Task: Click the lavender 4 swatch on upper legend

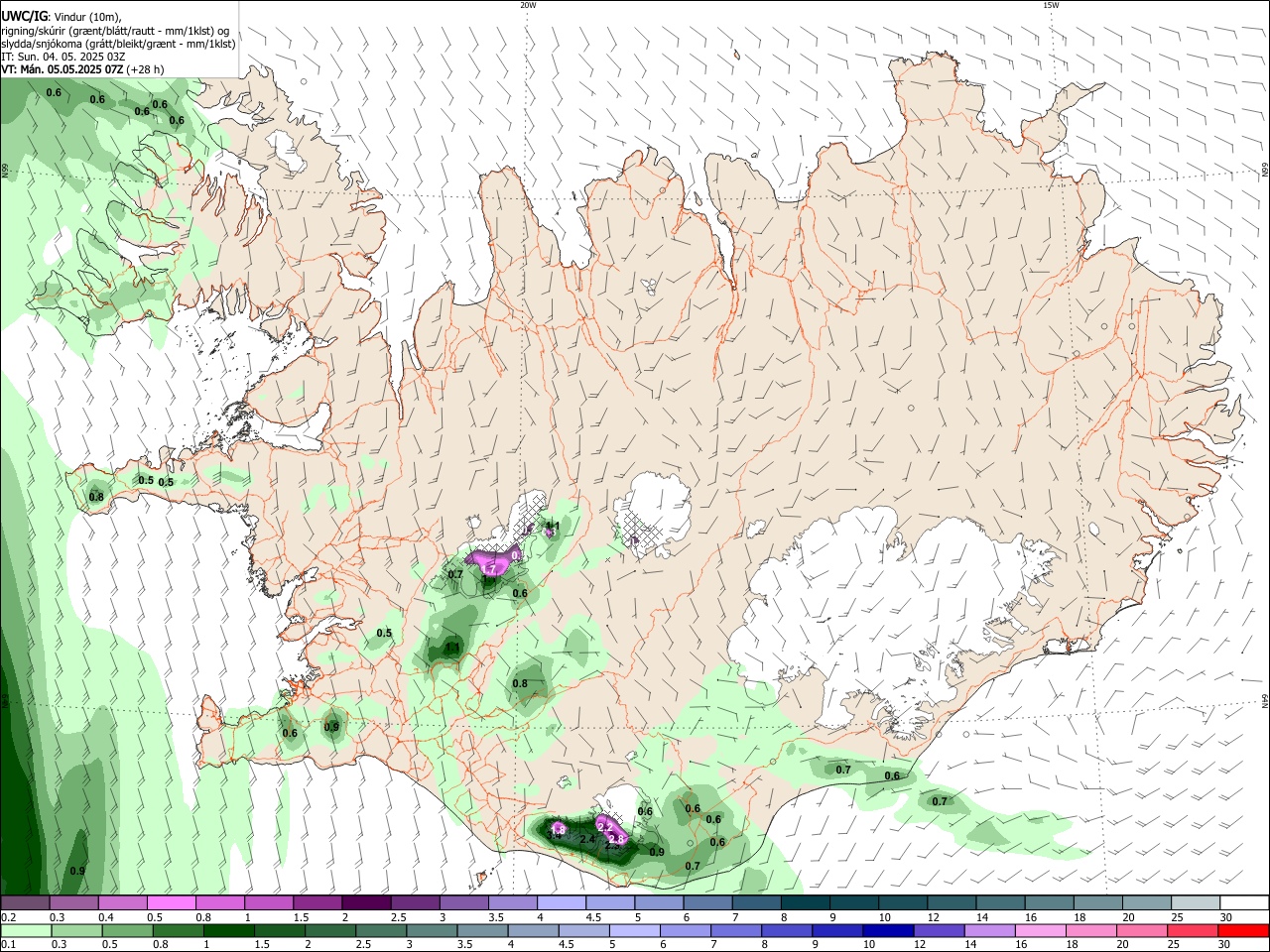Action: (x=561, y=903)
